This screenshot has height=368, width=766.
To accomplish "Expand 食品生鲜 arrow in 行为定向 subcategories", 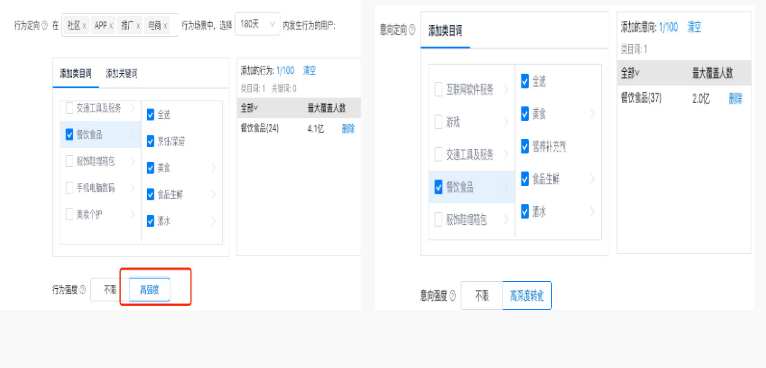I will click(213, 195).
